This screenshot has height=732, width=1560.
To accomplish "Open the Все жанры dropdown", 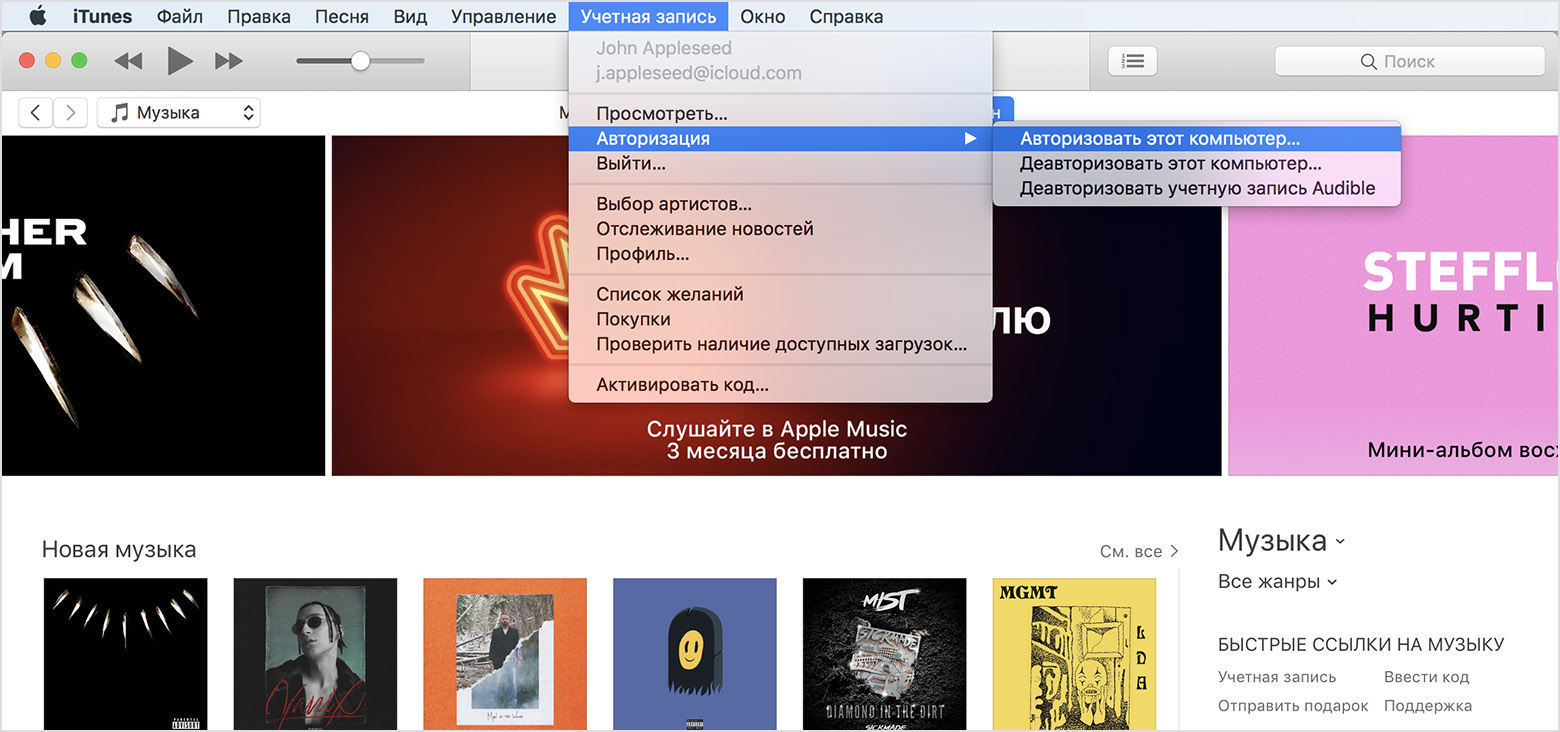I will click(x=1277, y=581).
